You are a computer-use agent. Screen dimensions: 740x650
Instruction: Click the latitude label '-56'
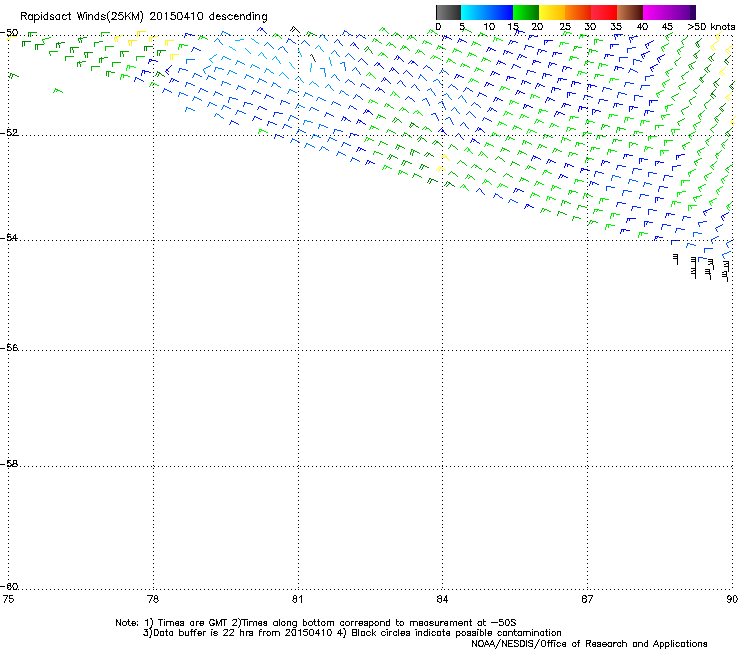tap(9, 347)
